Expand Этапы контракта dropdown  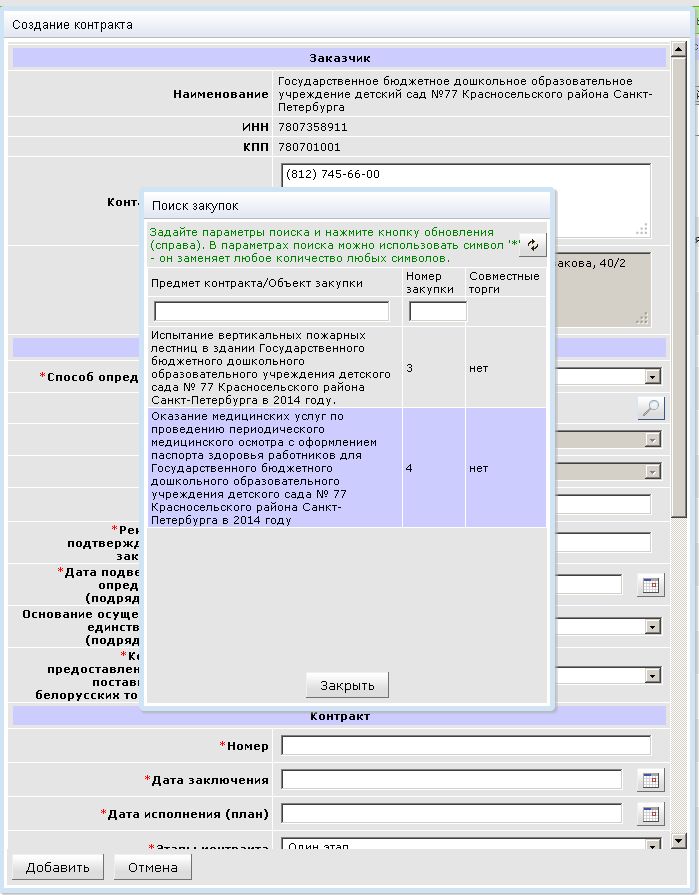tap(652, 844)
